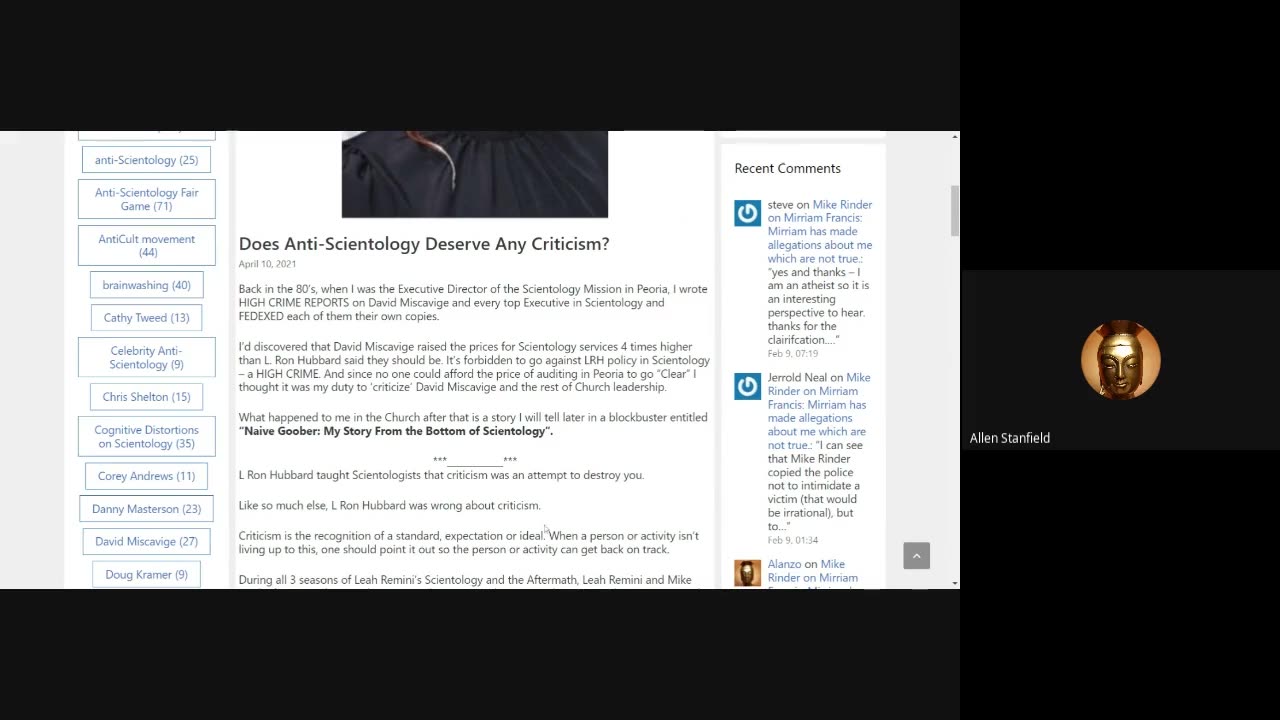
Task: Click the line 'Like so much else, L Ron Hubbard was wrong'
Action: pyautogui.click(x=389, y=505)
